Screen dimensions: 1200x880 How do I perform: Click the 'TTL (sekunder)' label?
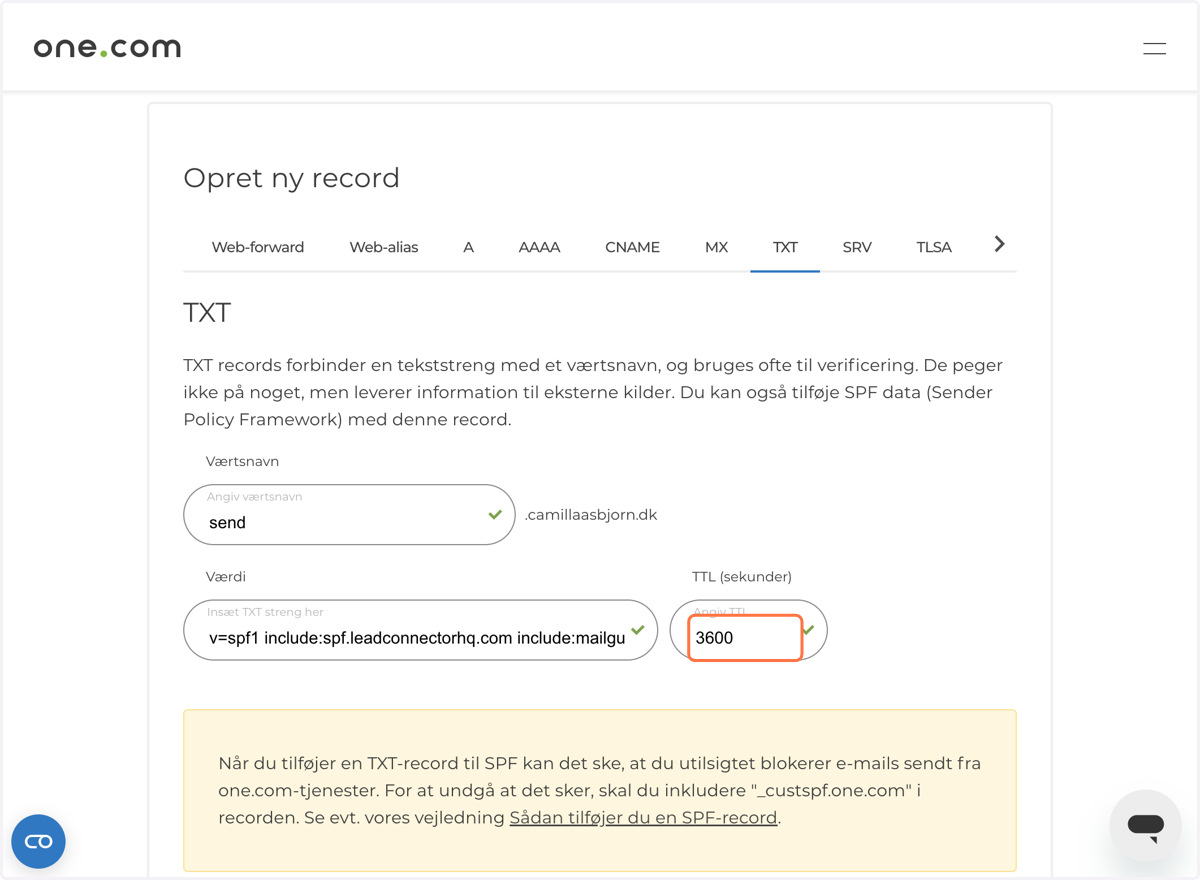click(742, 576)
